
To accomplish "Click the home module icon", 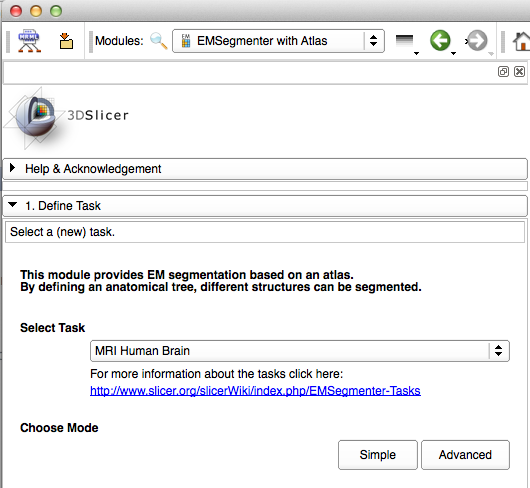I will click(522, 41).
